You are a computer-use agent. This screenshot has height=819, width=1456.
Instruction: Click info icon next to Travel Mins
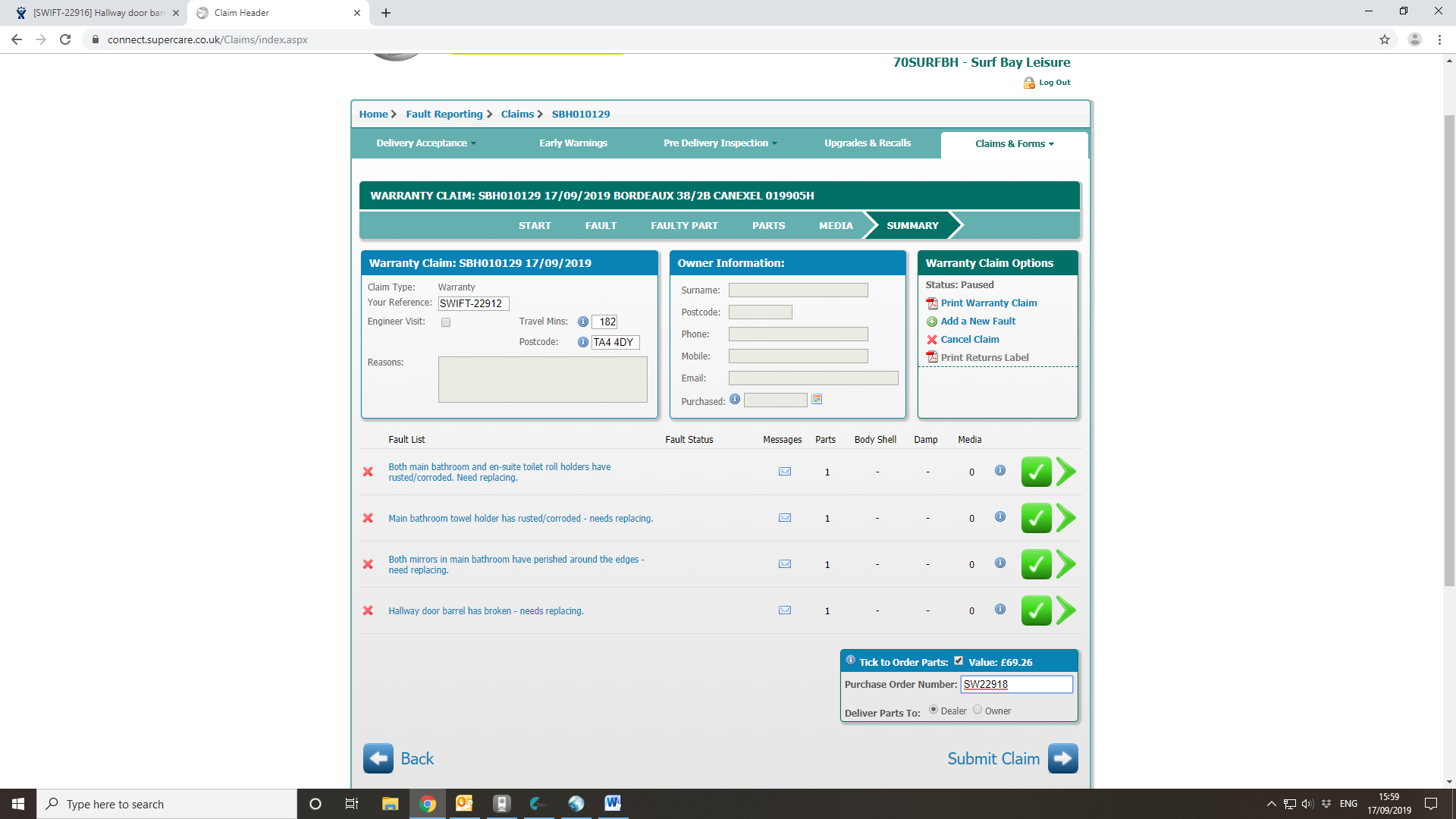pyautogui.click(x=583, y=322)
